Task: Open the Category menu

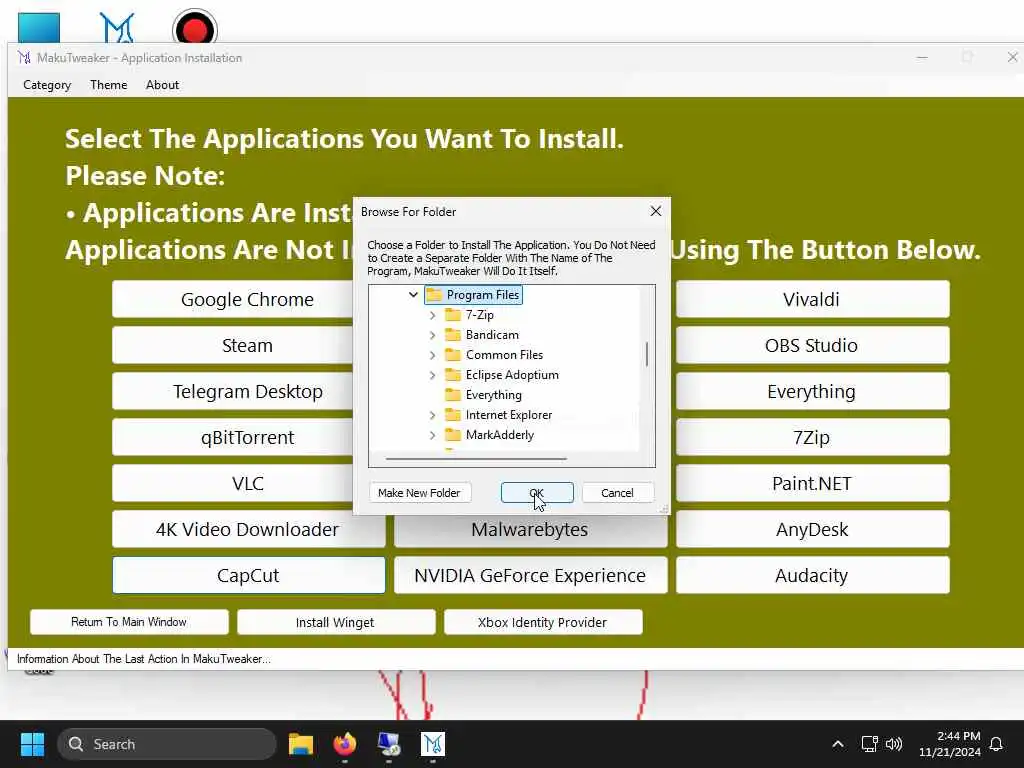Action: 47,85
